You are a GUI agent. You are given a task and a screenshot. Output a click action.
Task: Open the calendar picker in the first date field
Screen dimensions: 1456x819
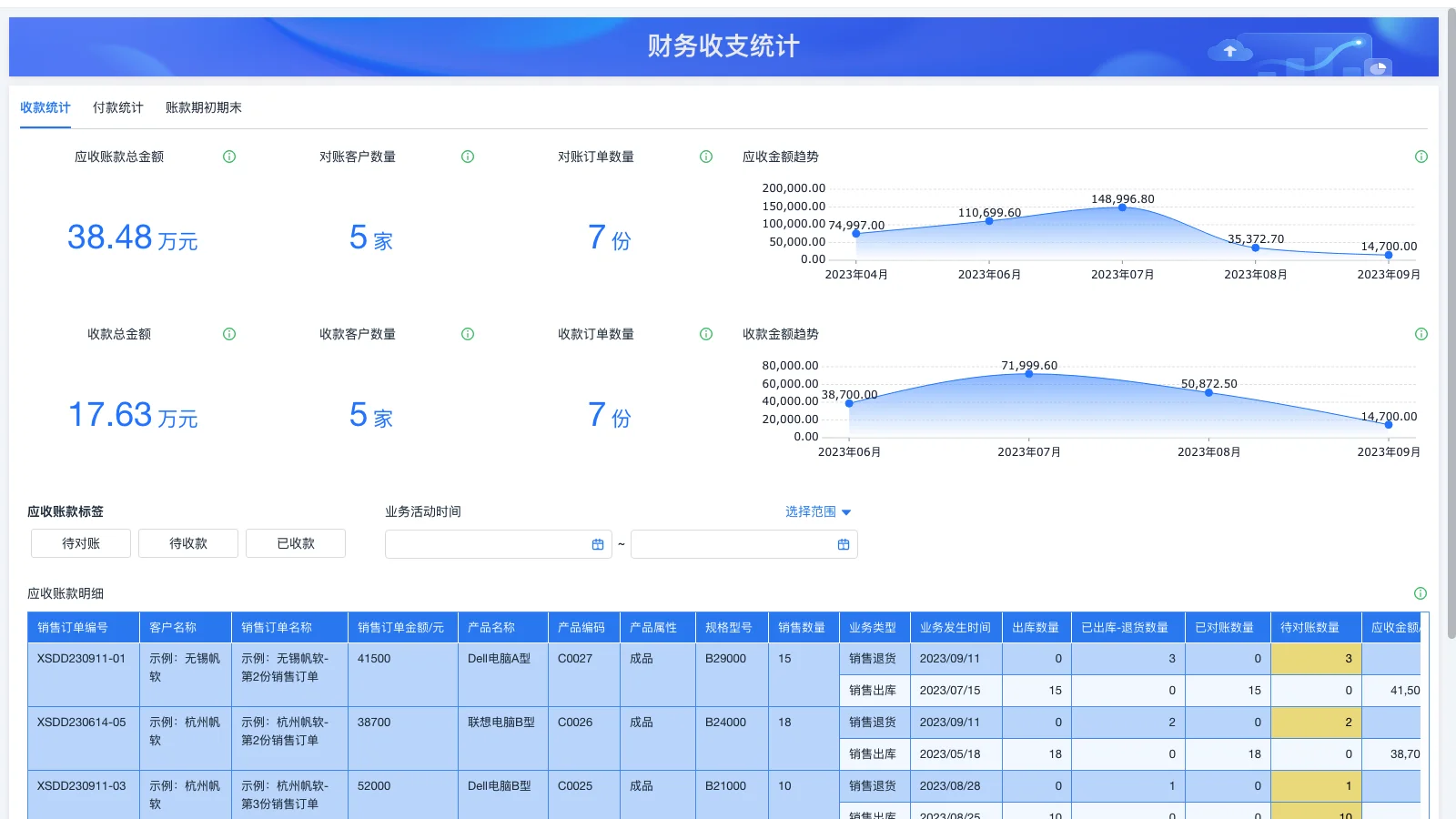click(x=597, y=543)
